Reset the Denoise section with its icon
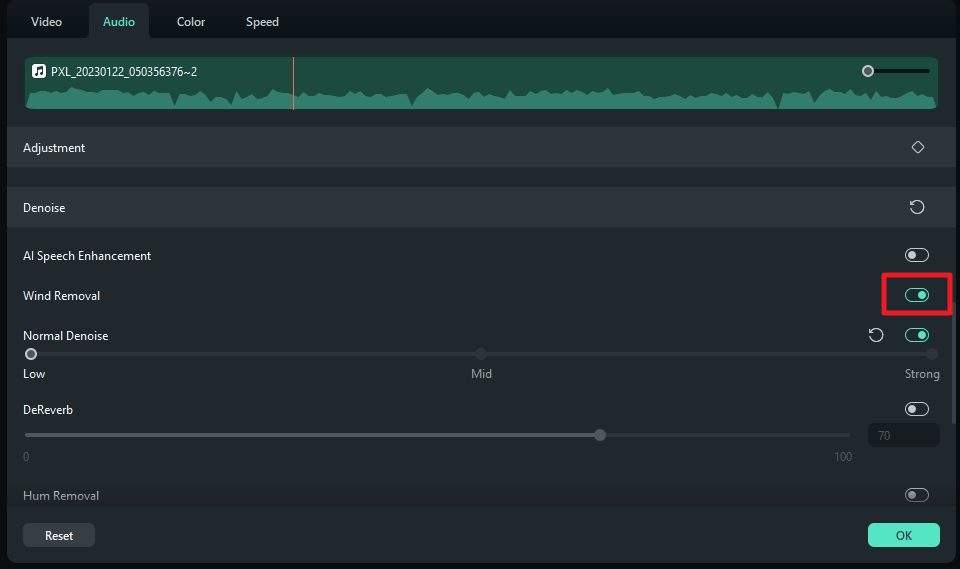 click(x=917, y=207)
